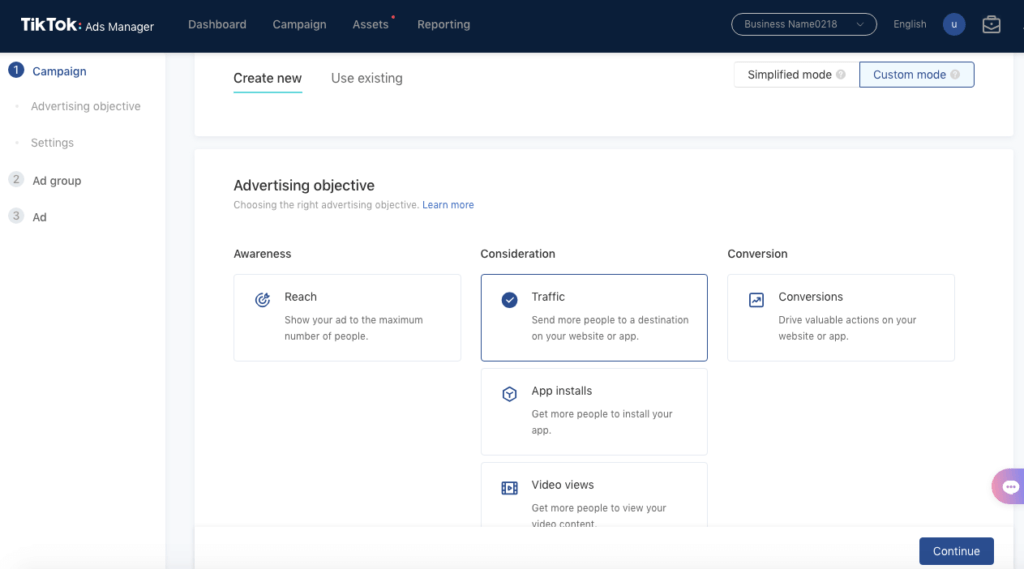Expand the Ad group step
The width and height of the screenshot is (1024, 569).
pyautogui.click(x=57, y=181)
